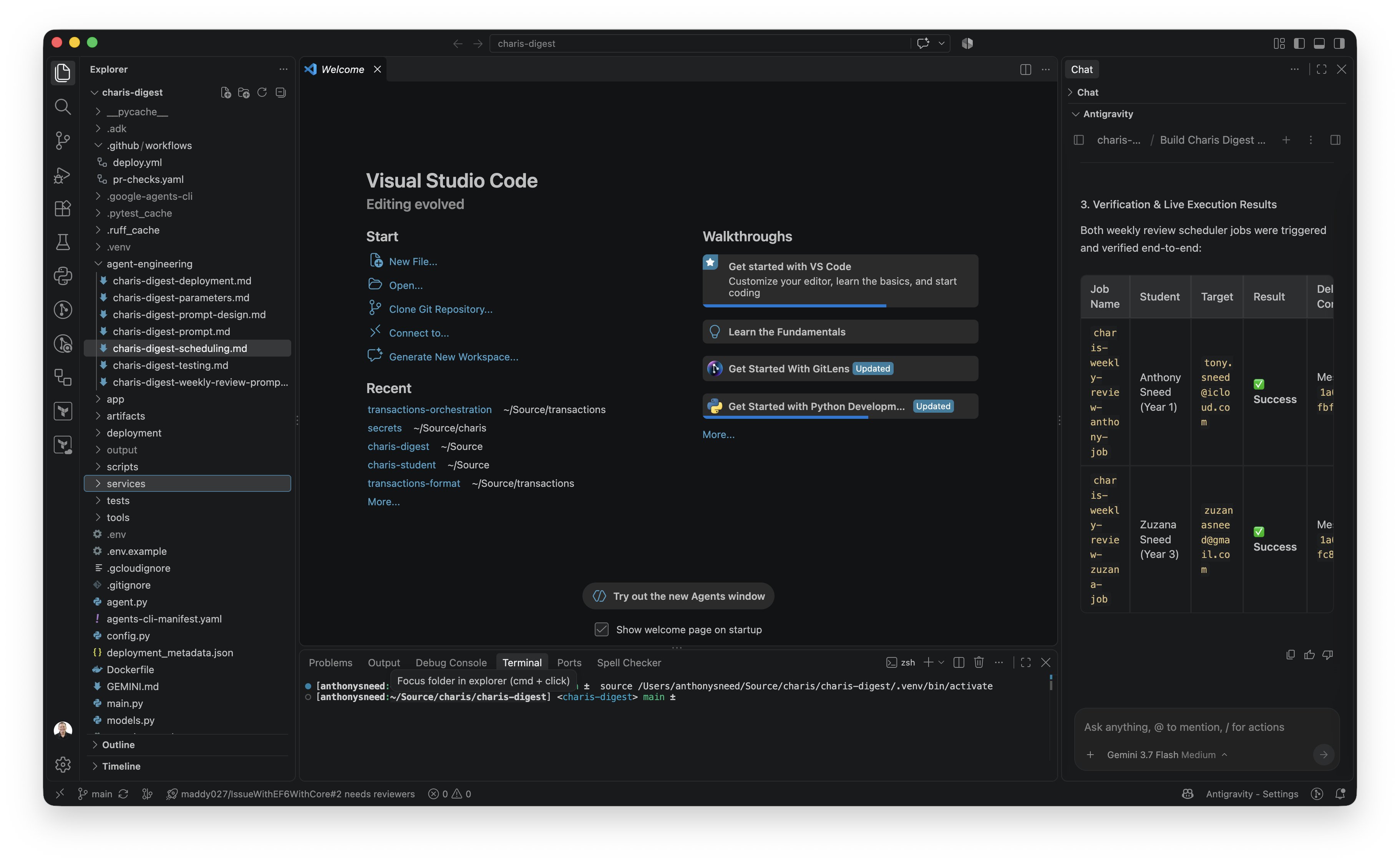Viewport: 1400px width, 863px height.
Task: Switch to the Spell Checker tab
Action: click(629, 663)
